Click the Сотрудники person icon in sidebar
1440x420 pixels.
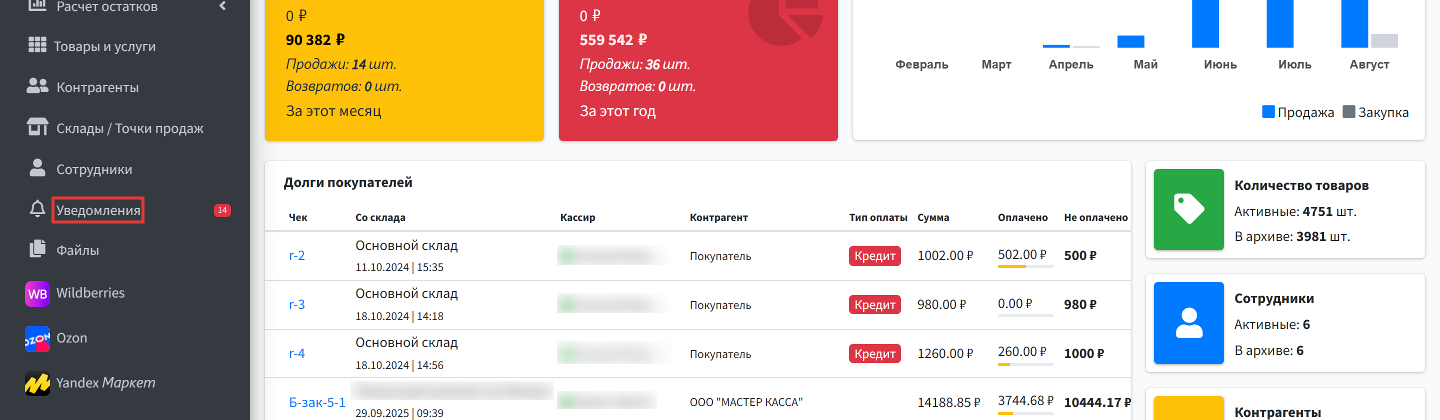tap(38, 168)
